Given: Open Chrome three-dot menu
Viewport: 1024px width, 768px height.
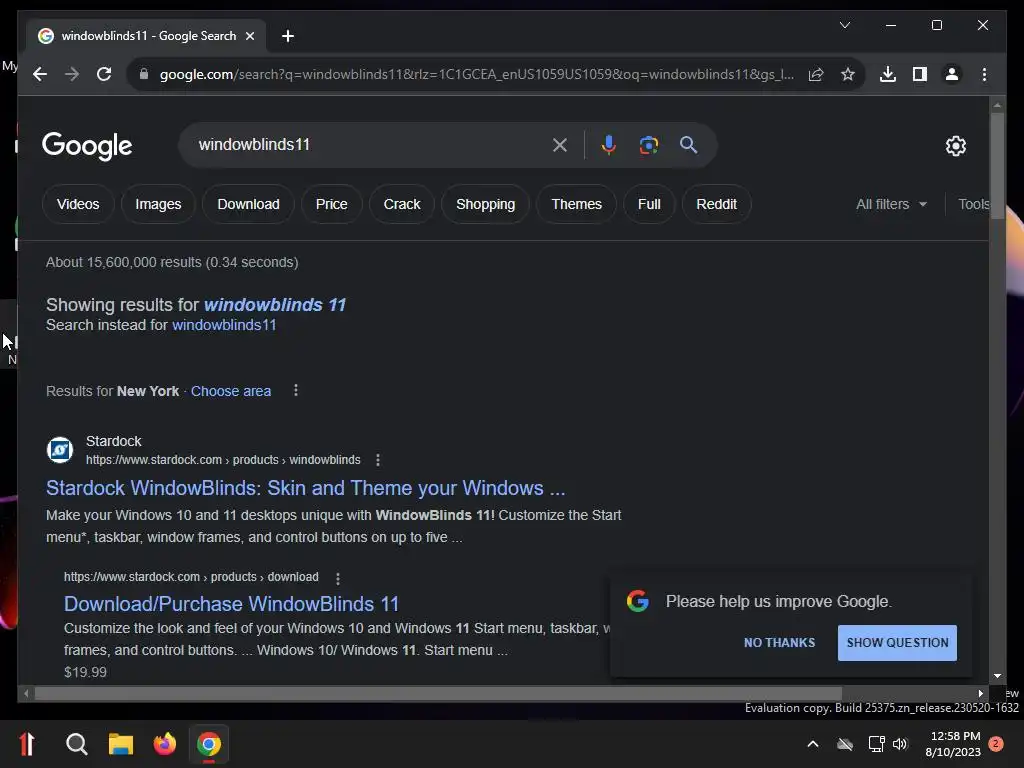Looking at the screenshot, I should (x=984, y=74).
